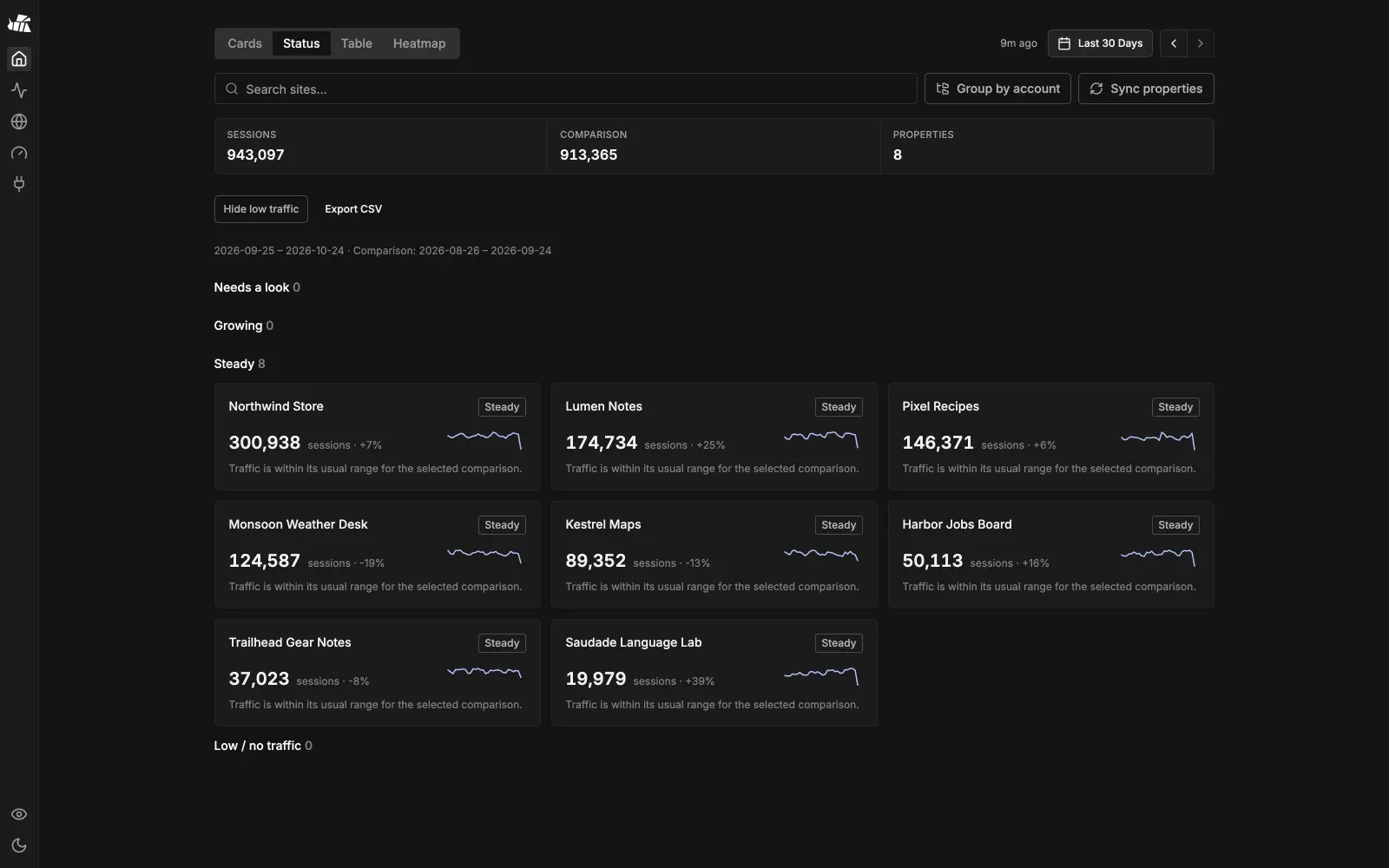Click the COMPARISON total 913,365
The height and width of the screenshot is (868, 1389).
pyautogui.click(x=589, y=155)
